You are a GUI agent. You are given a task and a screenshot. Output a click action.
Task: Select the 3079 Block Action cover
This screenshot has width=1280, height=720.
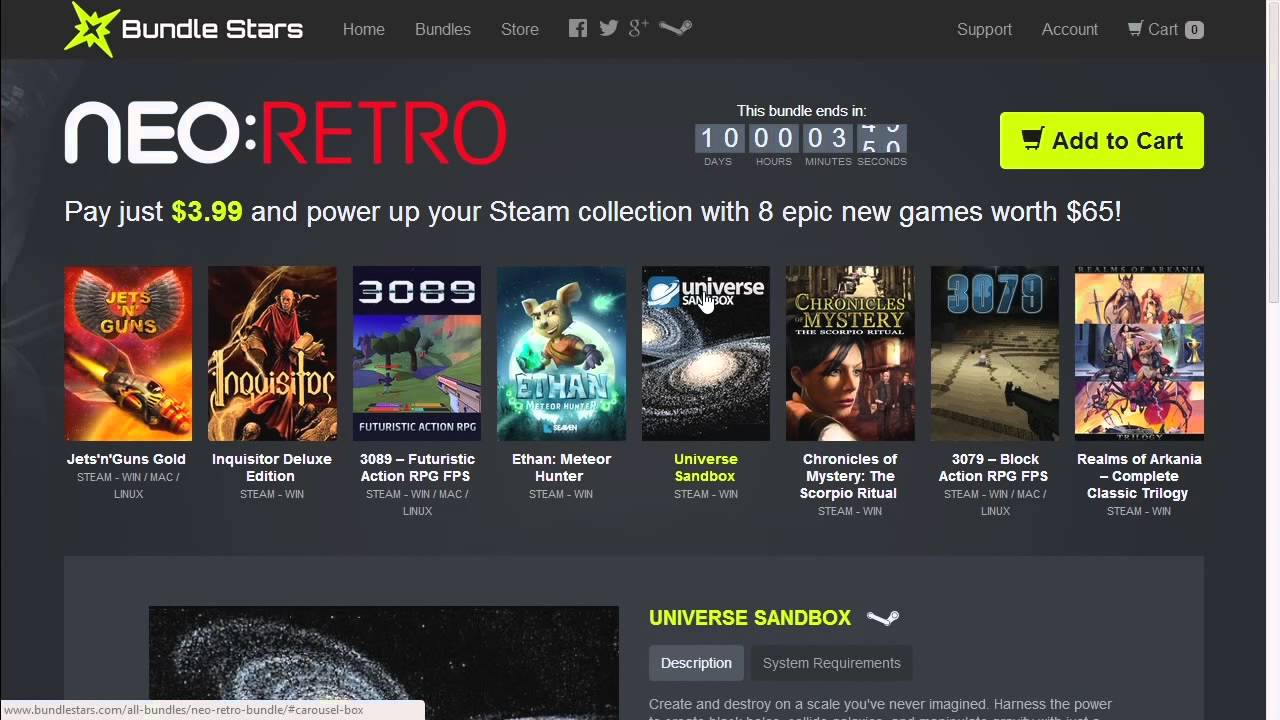995,353
